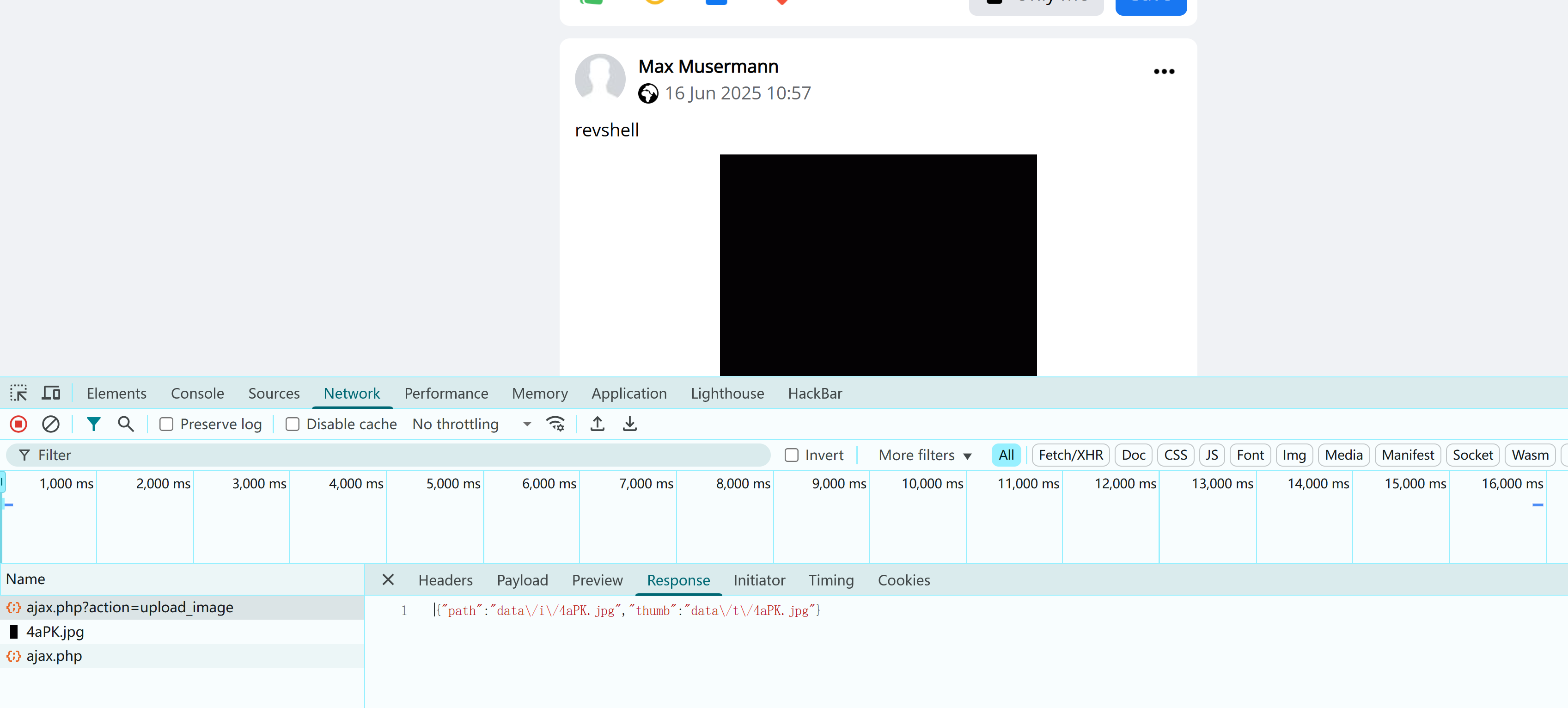The width and height of the screenshot is (1568, 708).
Task: Show the request Preview tab
Action: [597, 580]
